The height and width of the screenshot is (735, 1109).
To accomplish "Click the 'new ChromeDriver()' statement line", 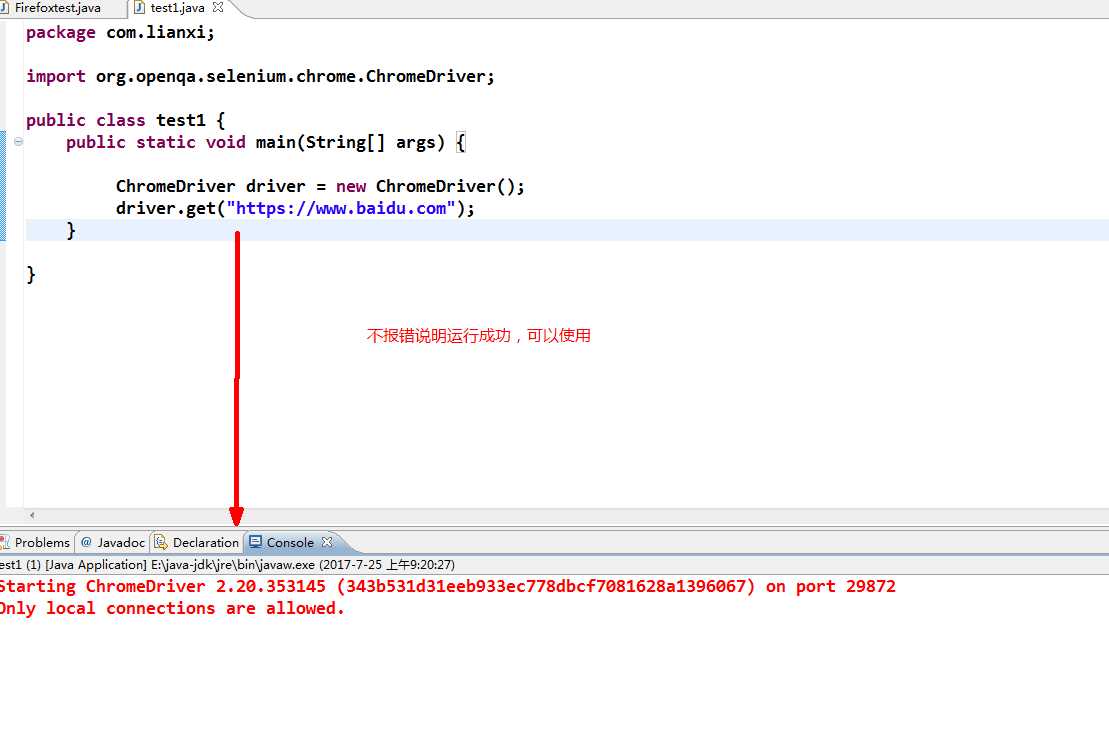I will coord(320,186).
